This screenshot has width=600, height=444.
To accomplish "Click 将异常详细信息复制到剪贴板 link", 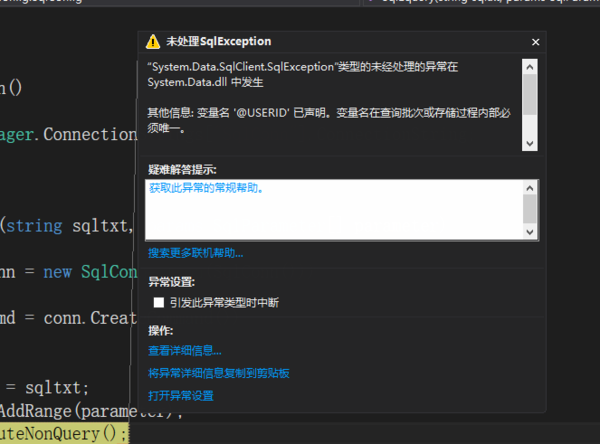I will coord(218,373).
